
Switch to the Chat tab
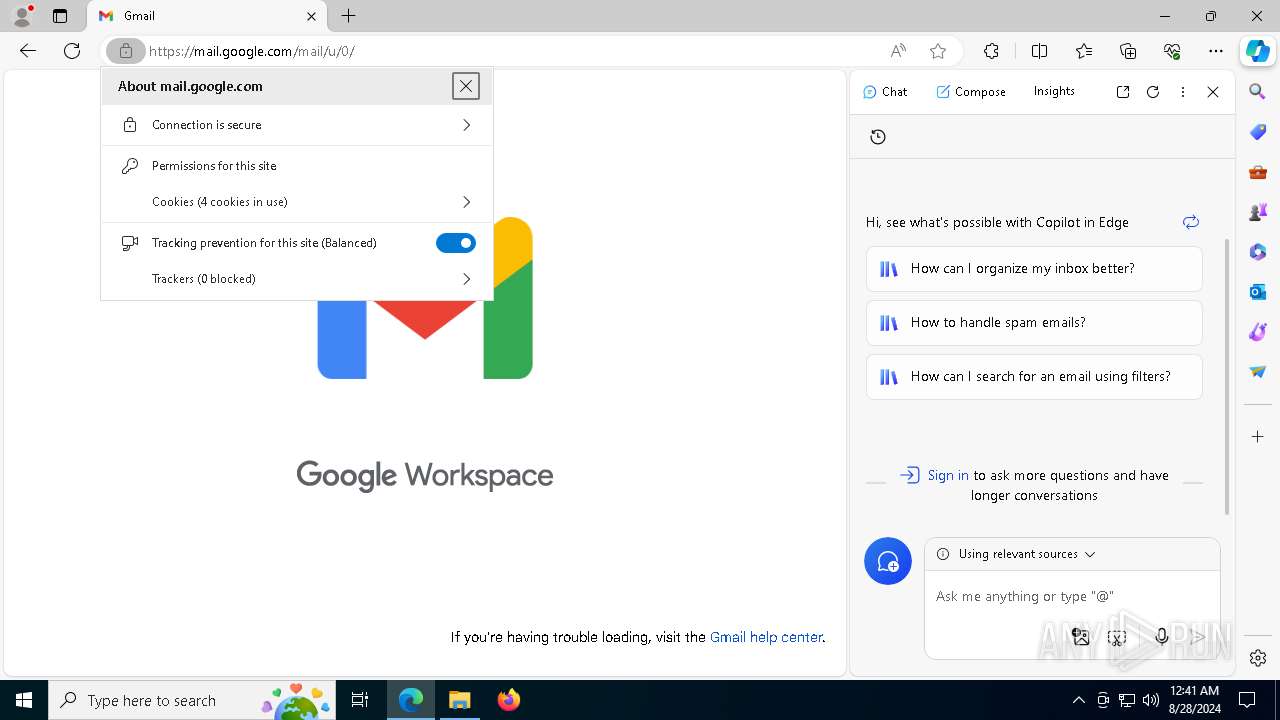[x=885, y=92]
